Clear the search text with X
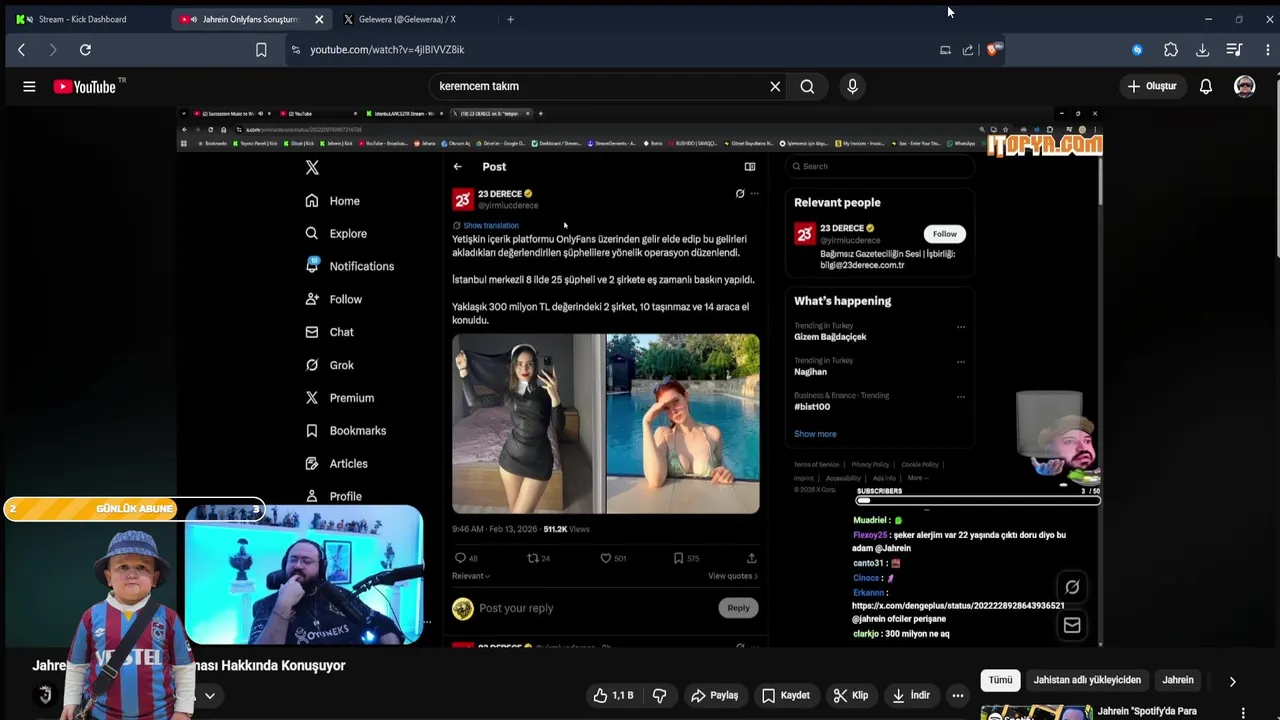 [x=775, y=87]
